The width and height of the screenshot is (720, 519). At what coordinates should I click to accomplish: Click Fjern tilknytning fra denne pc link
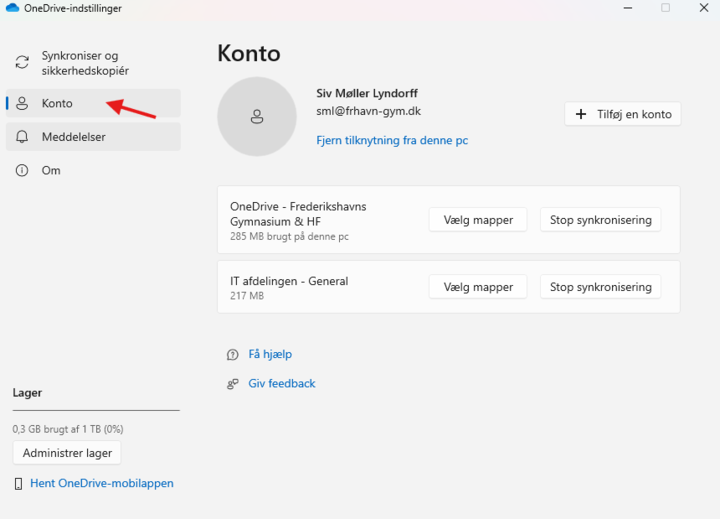pos(392,141)
